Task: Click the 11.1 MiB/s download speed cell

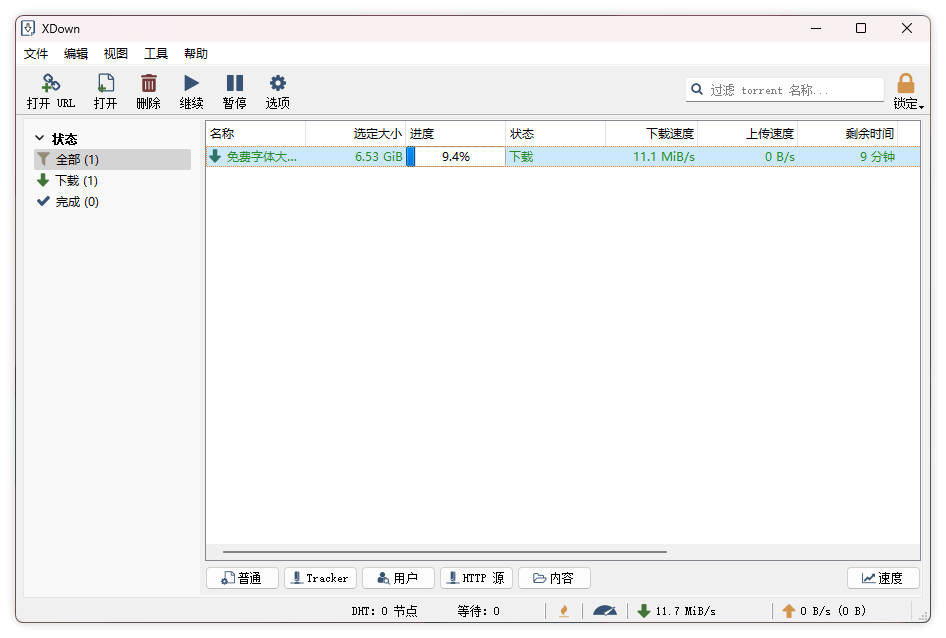Action: (664, 156)
